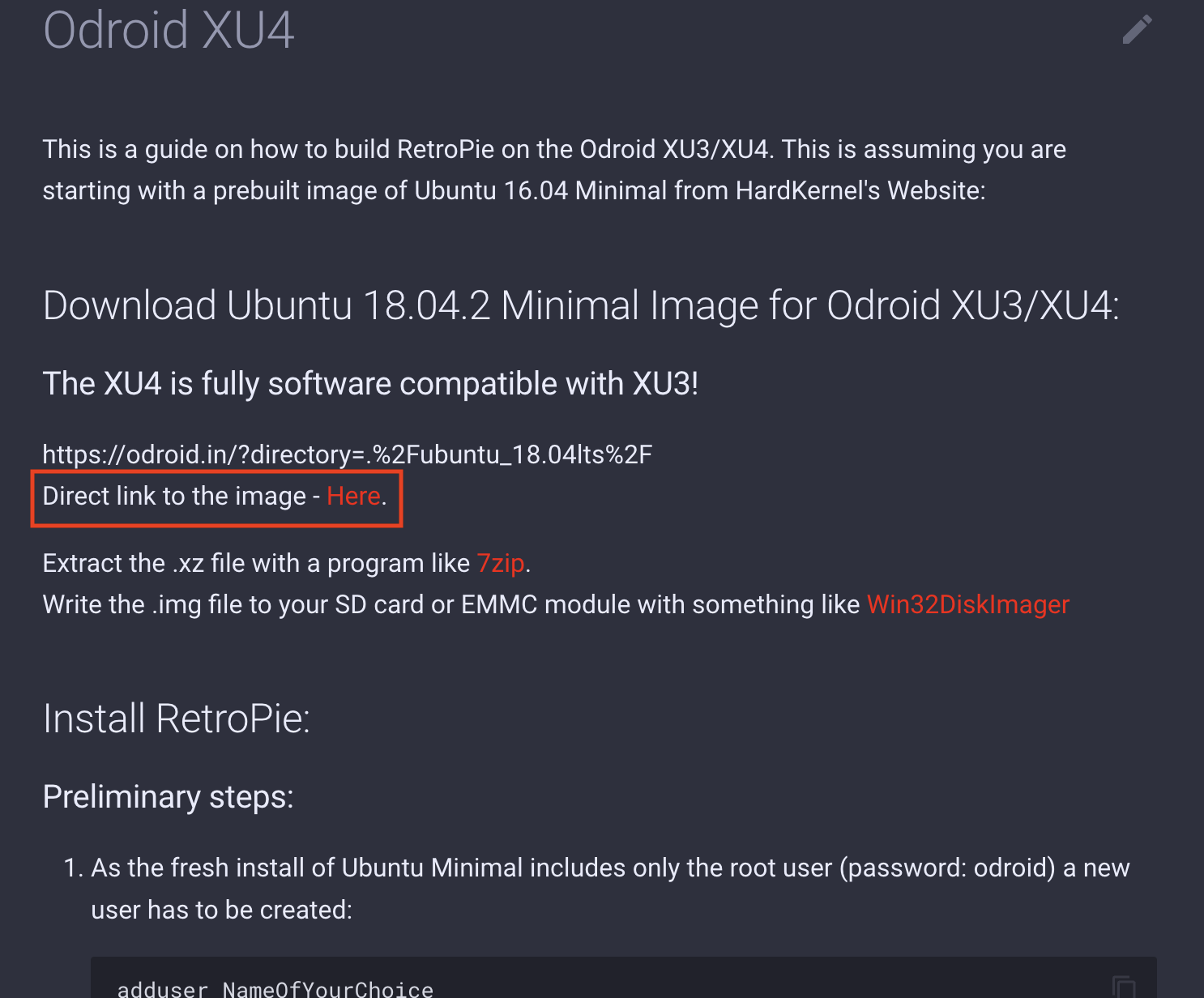Click the Odroid XU4 page title
This screenshot has height=998, width=1204.
pyautogui.click(x=169, y=31)
